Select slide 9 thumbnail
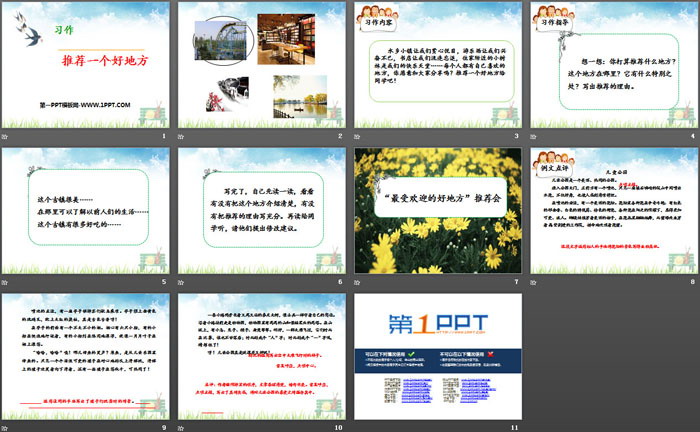This screenshot has width=700, height=432. coord(86,354)
